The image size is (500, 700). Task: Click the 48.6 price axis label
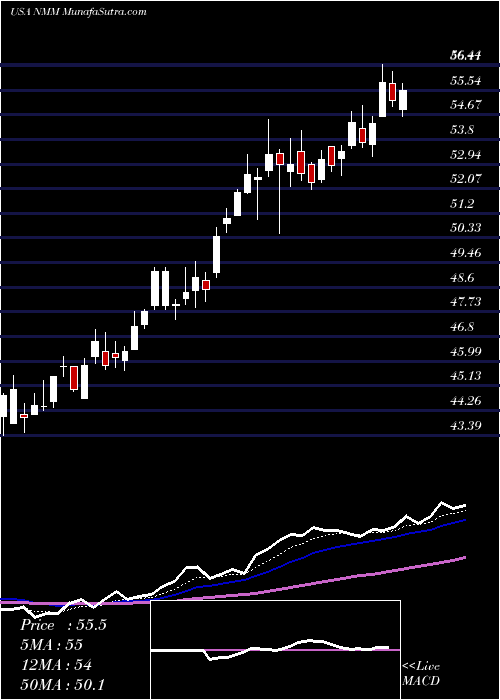point(463,278)
